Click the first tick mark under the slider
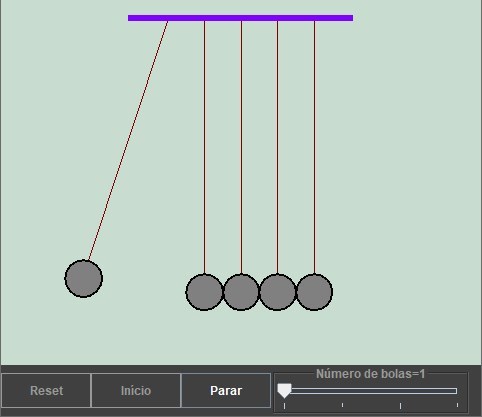The width and height of the screenshot is (482, 417). 284,406
